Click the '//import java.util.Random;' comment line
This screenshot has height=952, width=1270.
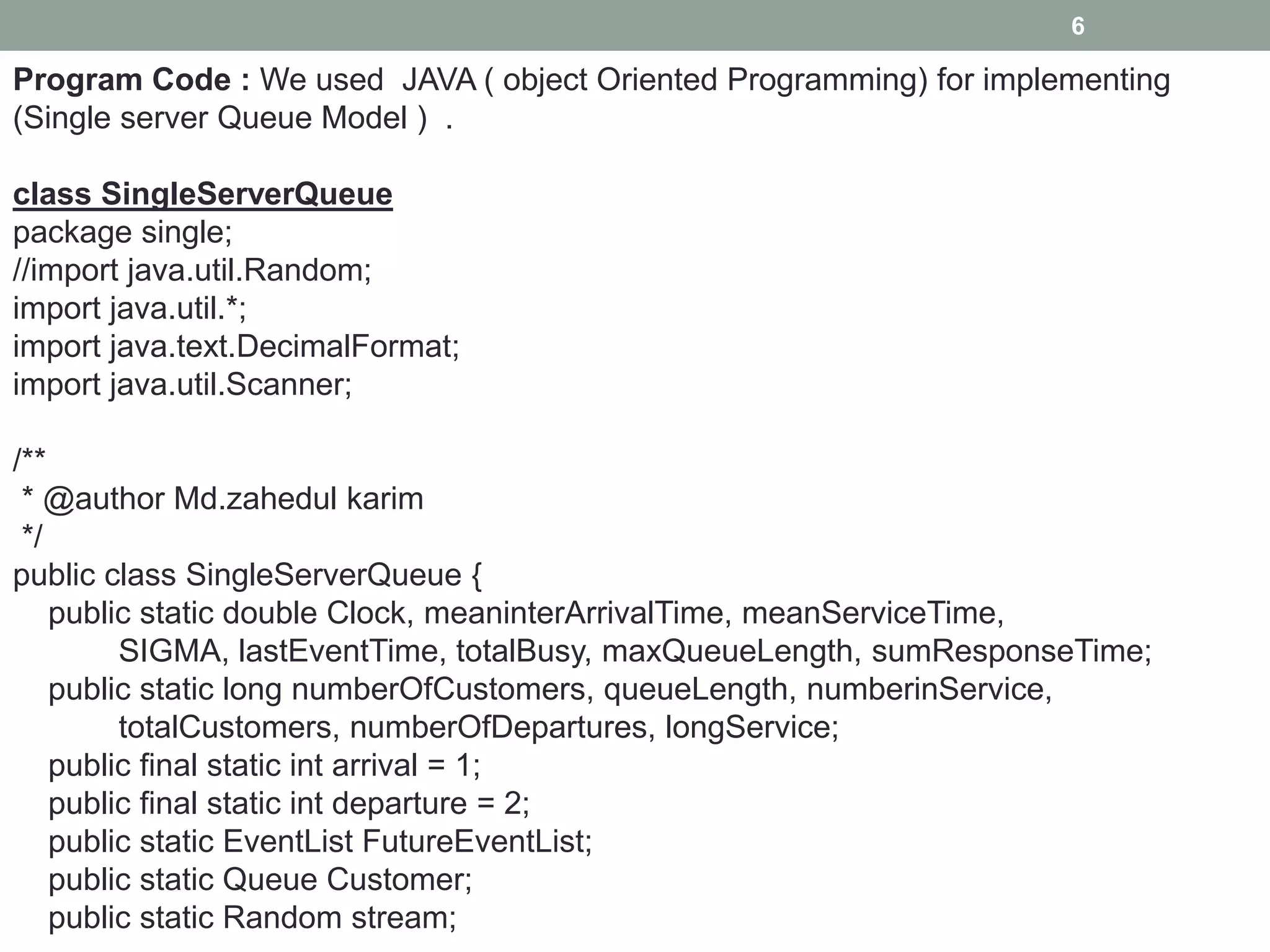(192, 271)
